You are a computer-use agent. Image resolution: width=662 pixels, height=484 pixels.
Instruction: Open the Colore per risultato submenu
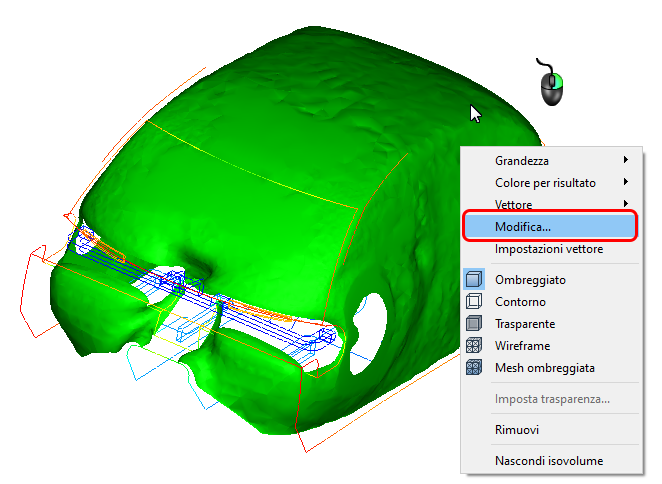tap(551, 183)
